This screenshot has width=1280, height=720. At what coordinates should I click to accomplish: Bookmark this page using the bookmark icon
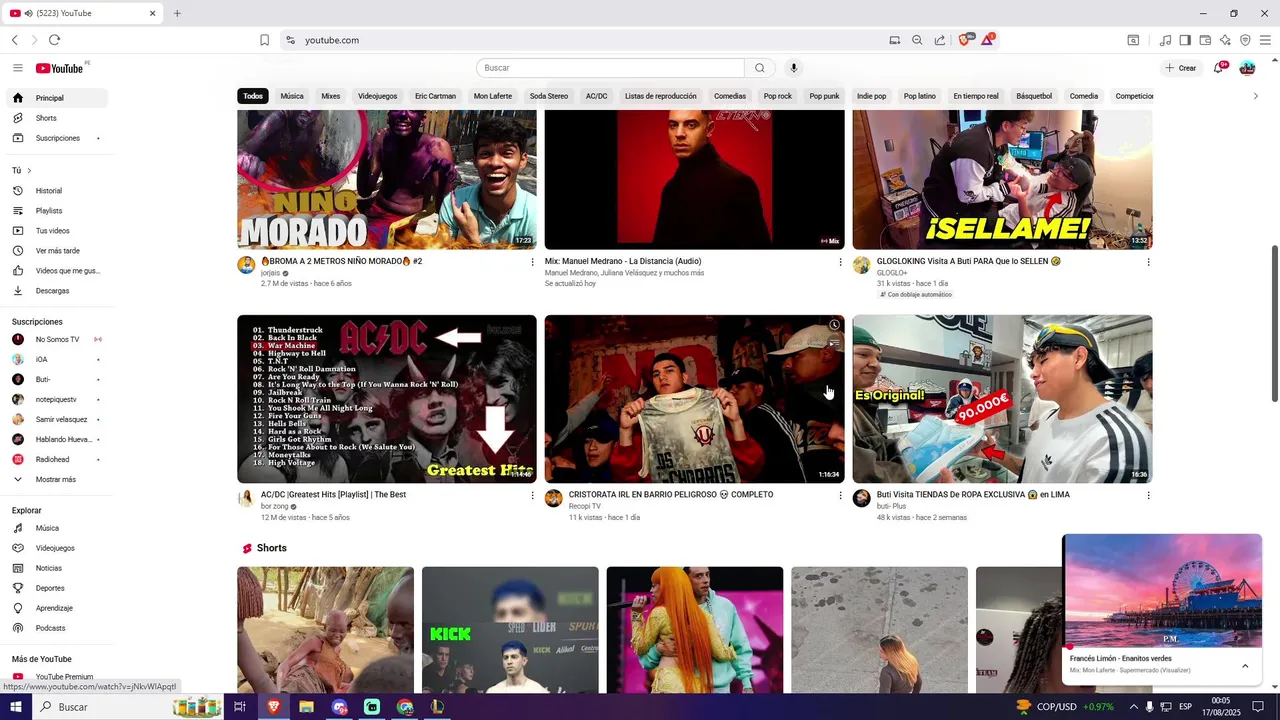[264, 40]
